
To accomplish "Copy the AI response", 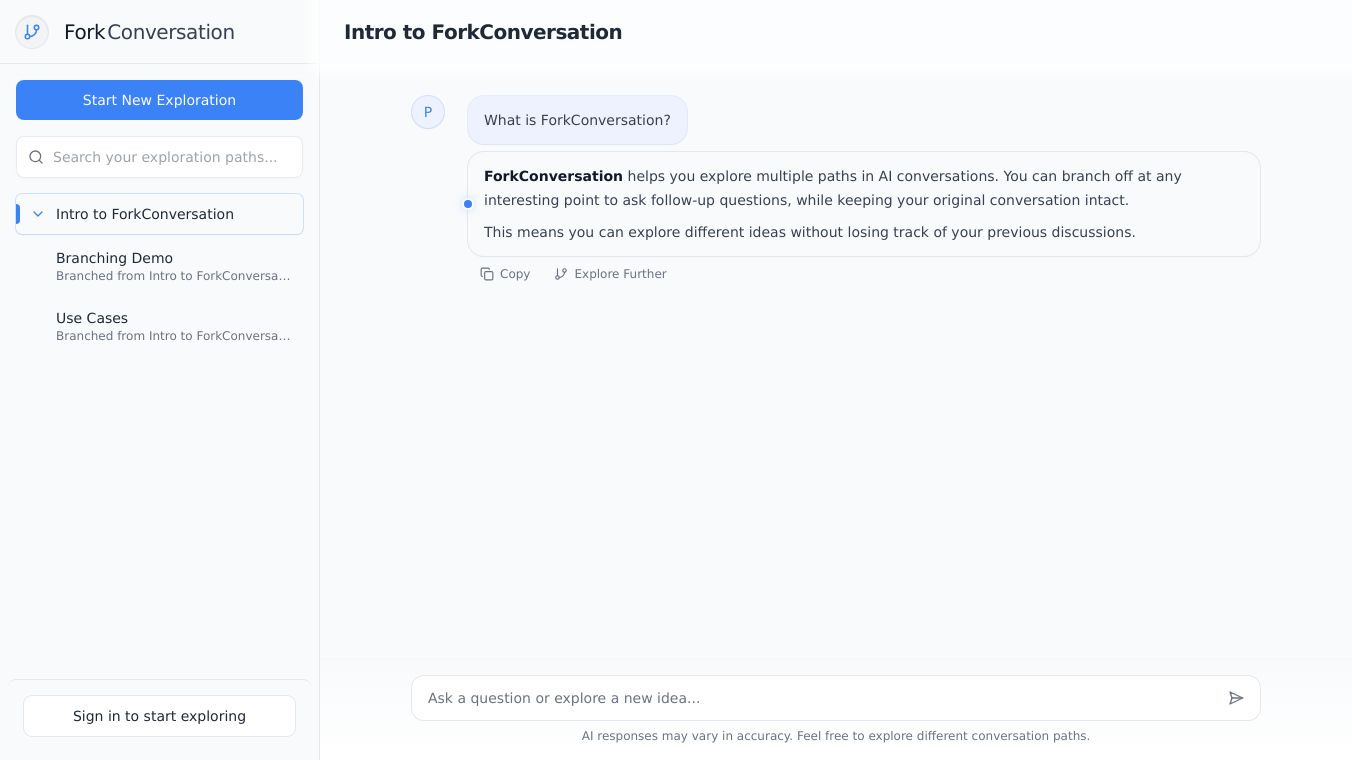I will 505,274.
